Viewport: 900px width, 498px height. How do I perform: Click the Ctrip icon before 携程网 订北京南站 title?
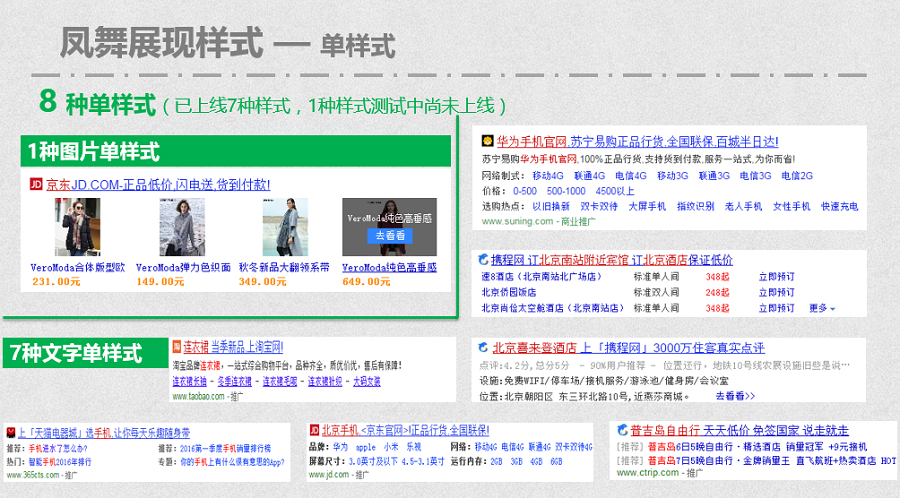click(x=483, y=260)
